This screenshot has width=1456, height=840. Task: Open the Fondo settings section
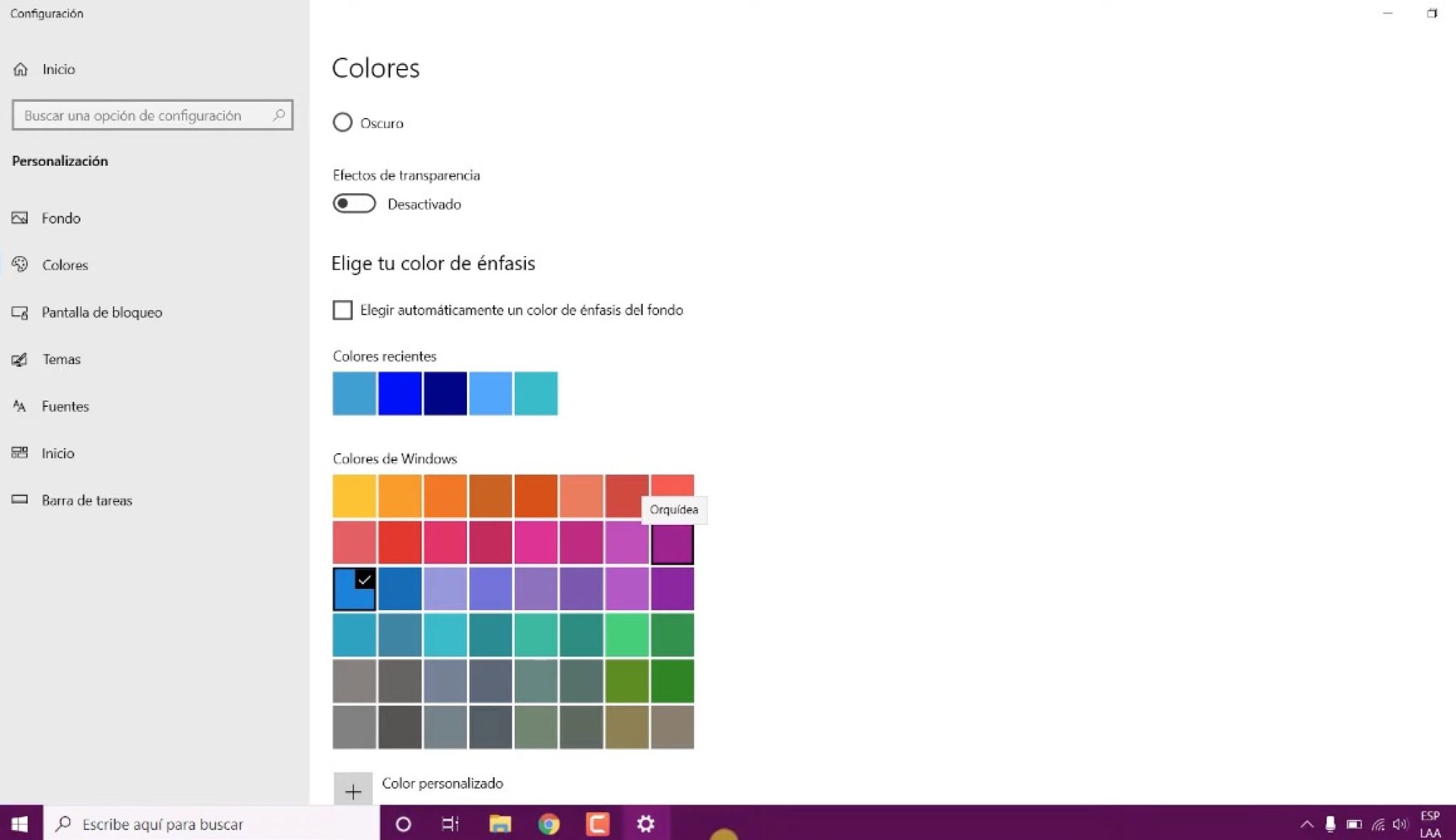pos(60,218)
